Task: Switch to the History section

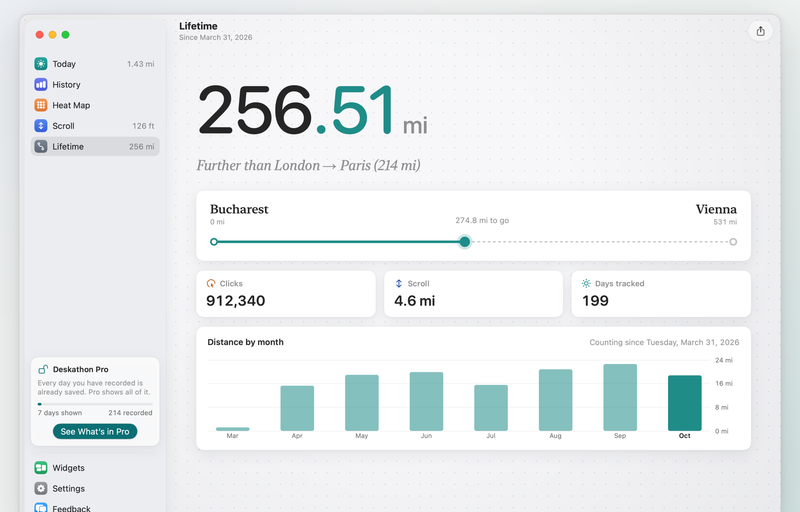Action: 95,84
